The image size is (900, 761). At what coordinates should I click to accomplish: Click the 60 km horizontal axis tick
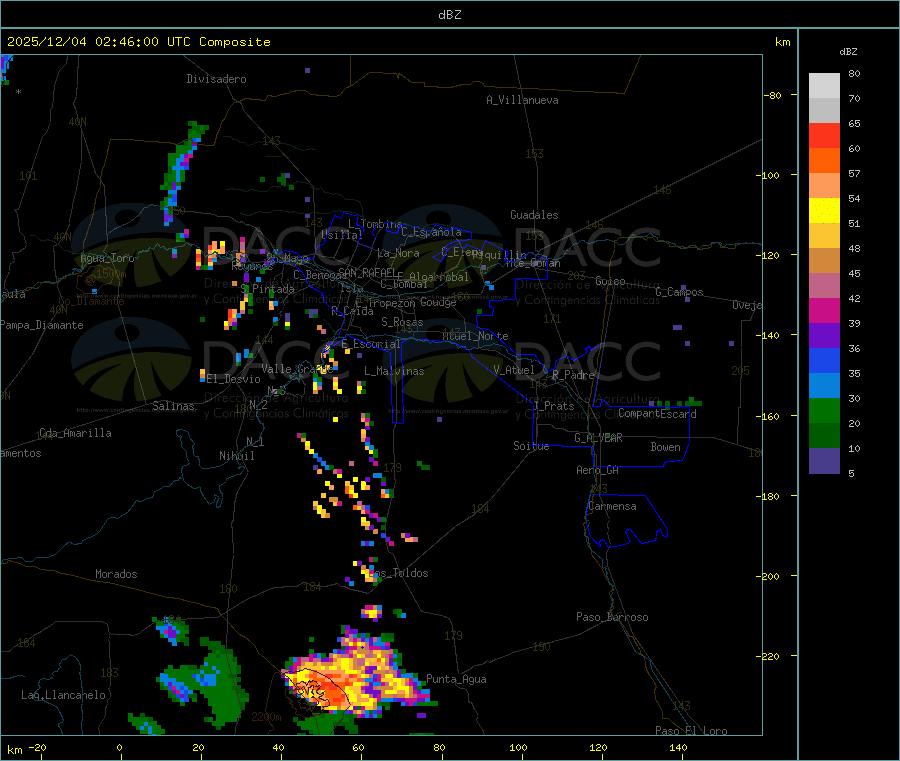click(358, 747)
